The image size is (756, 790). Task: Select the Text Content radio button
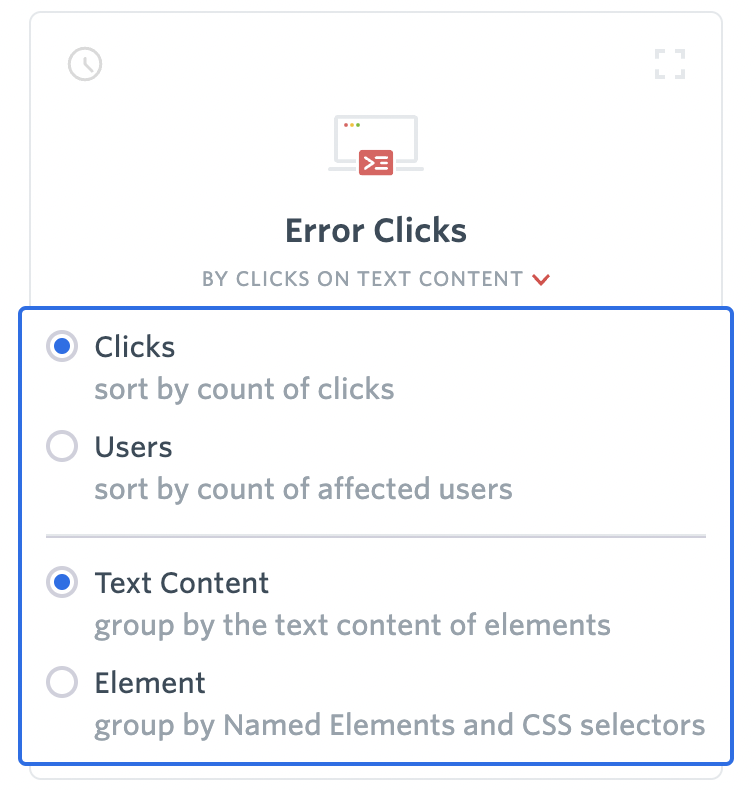(62, 582)
